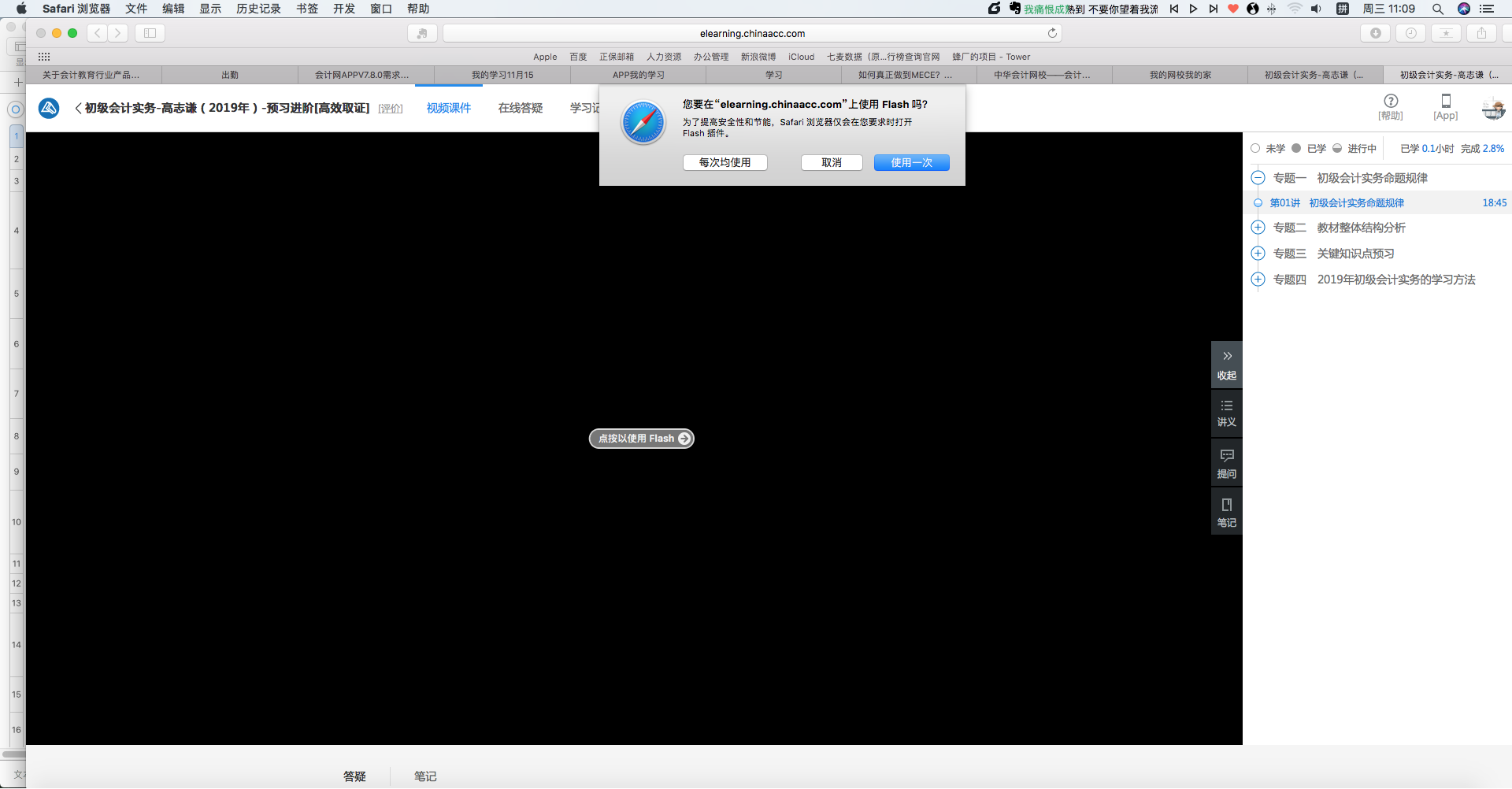Expand 专题三 关键知识点预习 section
1512x789 pixels.
(x=1258, y=254)
